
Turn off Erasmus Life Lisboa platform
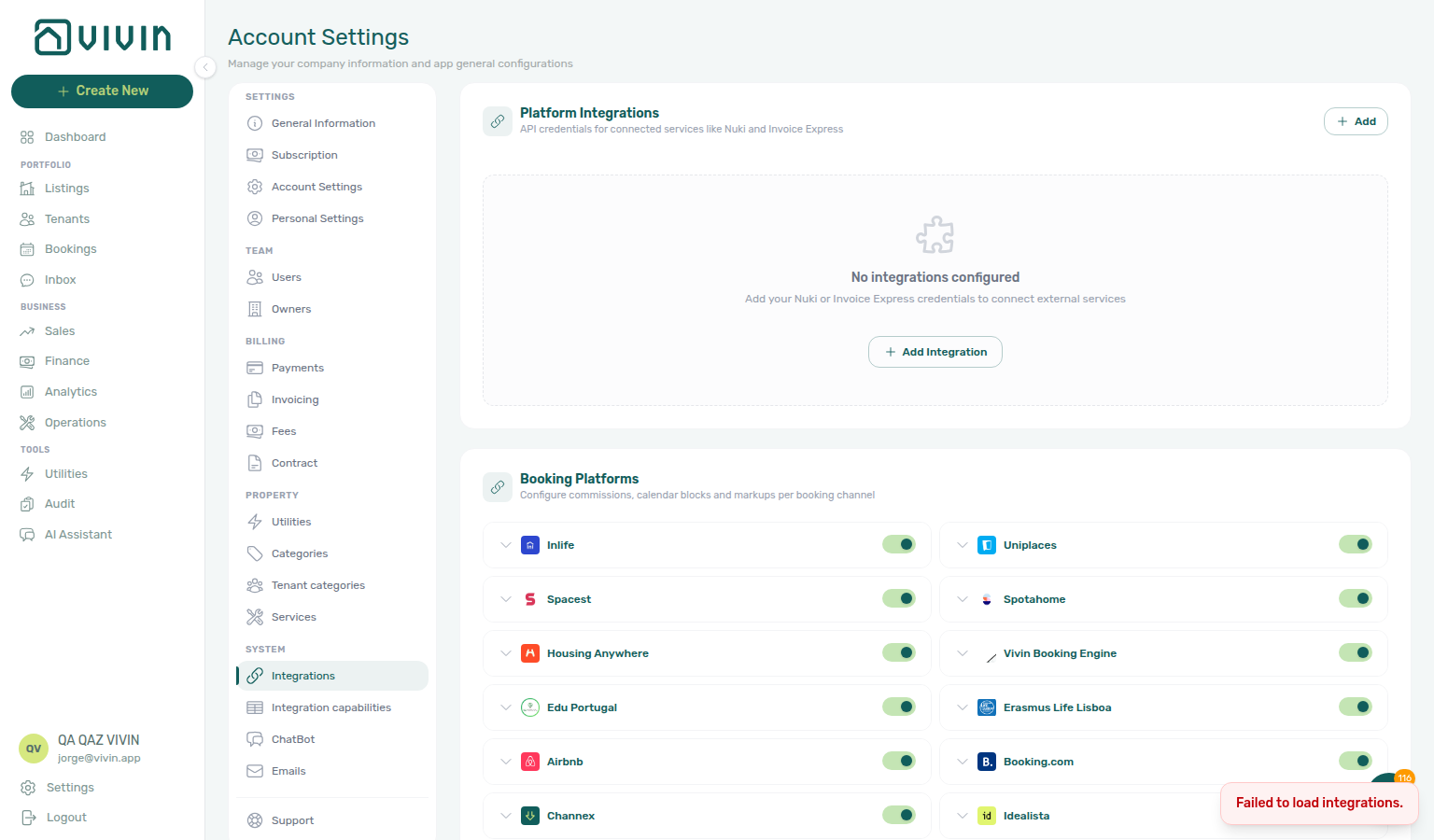pyautogui.click(x=1356, y=707)
